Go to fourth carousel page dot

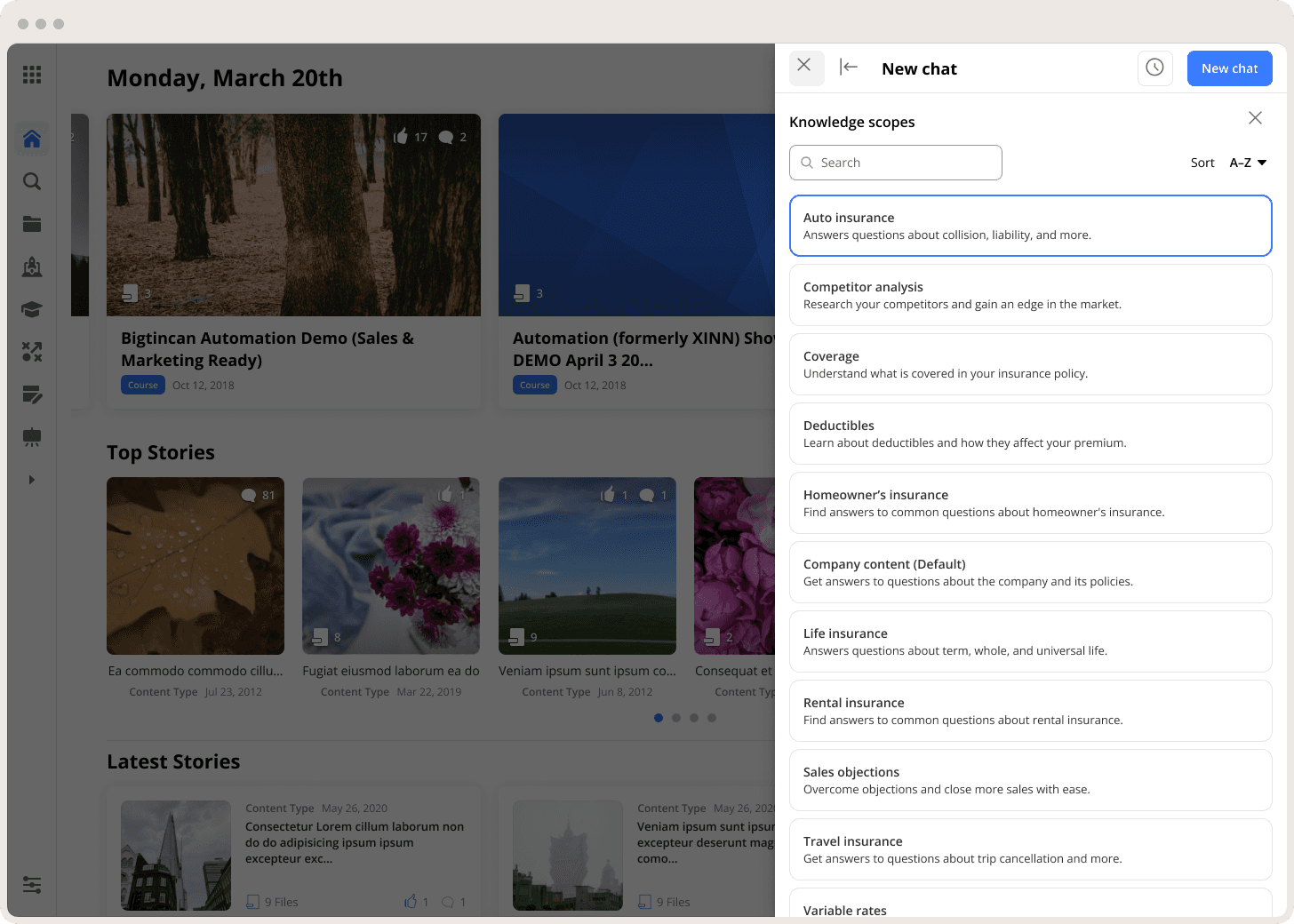[712, 718]
